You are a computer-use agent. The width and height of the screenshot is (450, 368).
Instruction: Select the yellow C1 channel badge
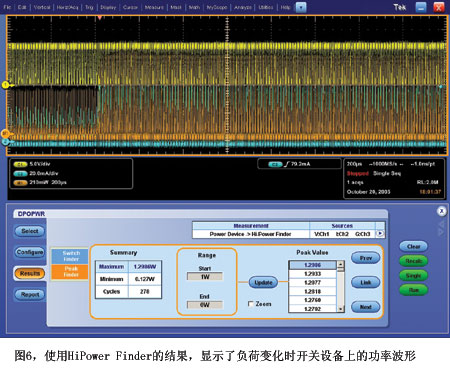21,164
